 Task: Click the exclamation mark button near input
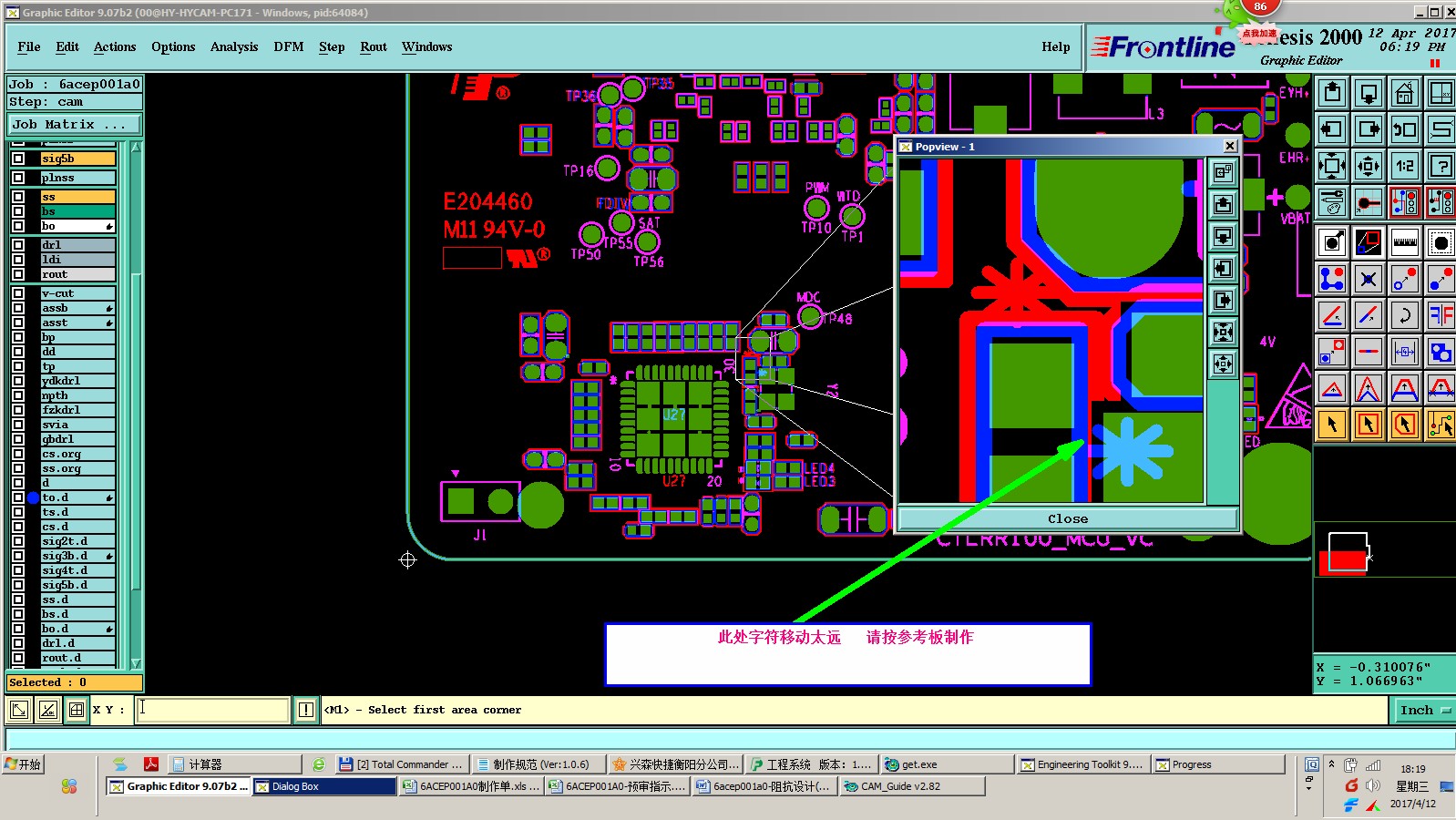click(x=306, y=710)
